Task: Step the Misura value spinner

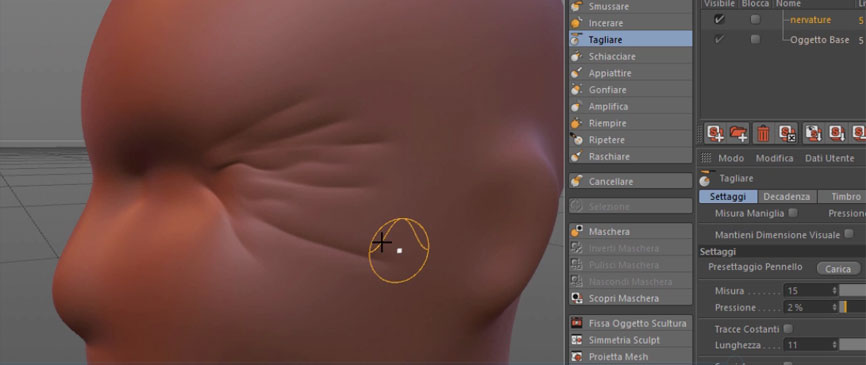Action: coord(835,290)
